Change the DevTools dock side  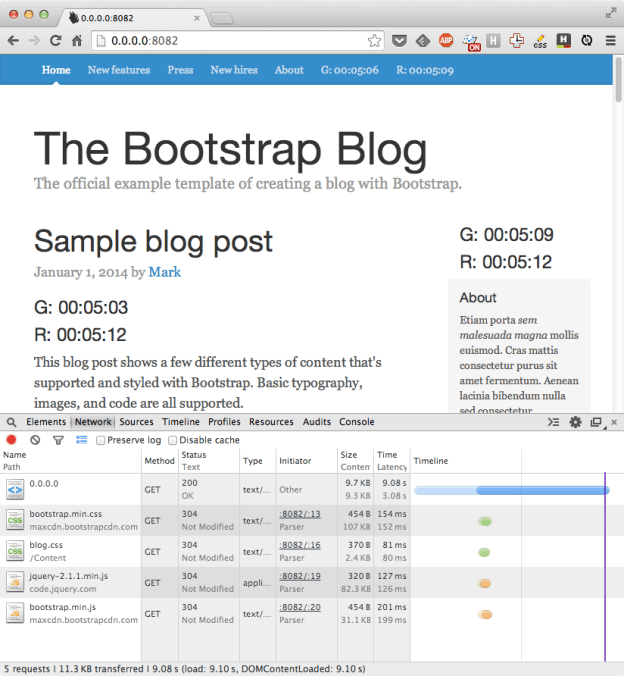[596, 422]
